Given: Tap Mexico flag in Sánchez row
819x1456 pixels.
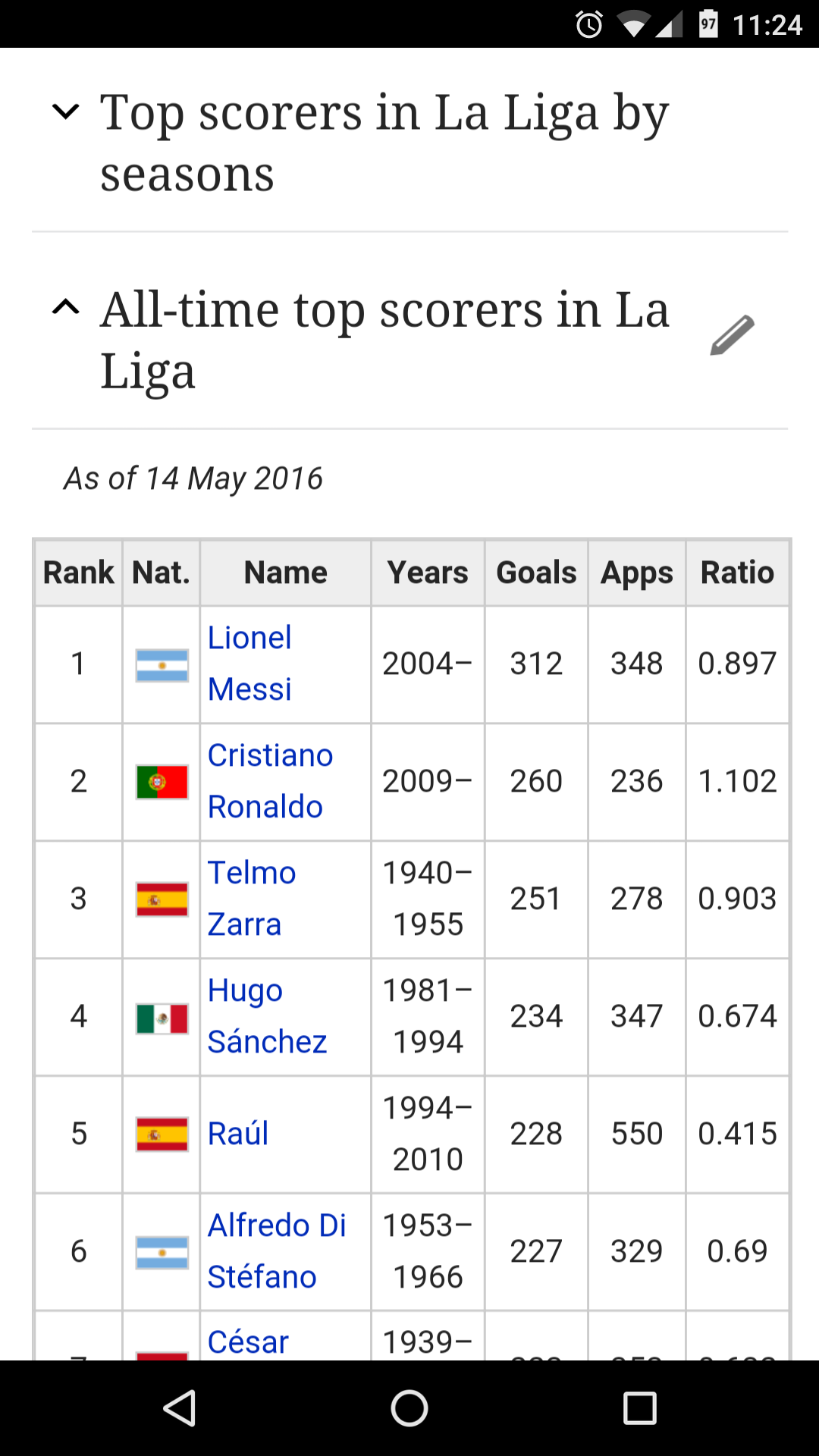Looking at the screenshot, I should coord(162,1018).
